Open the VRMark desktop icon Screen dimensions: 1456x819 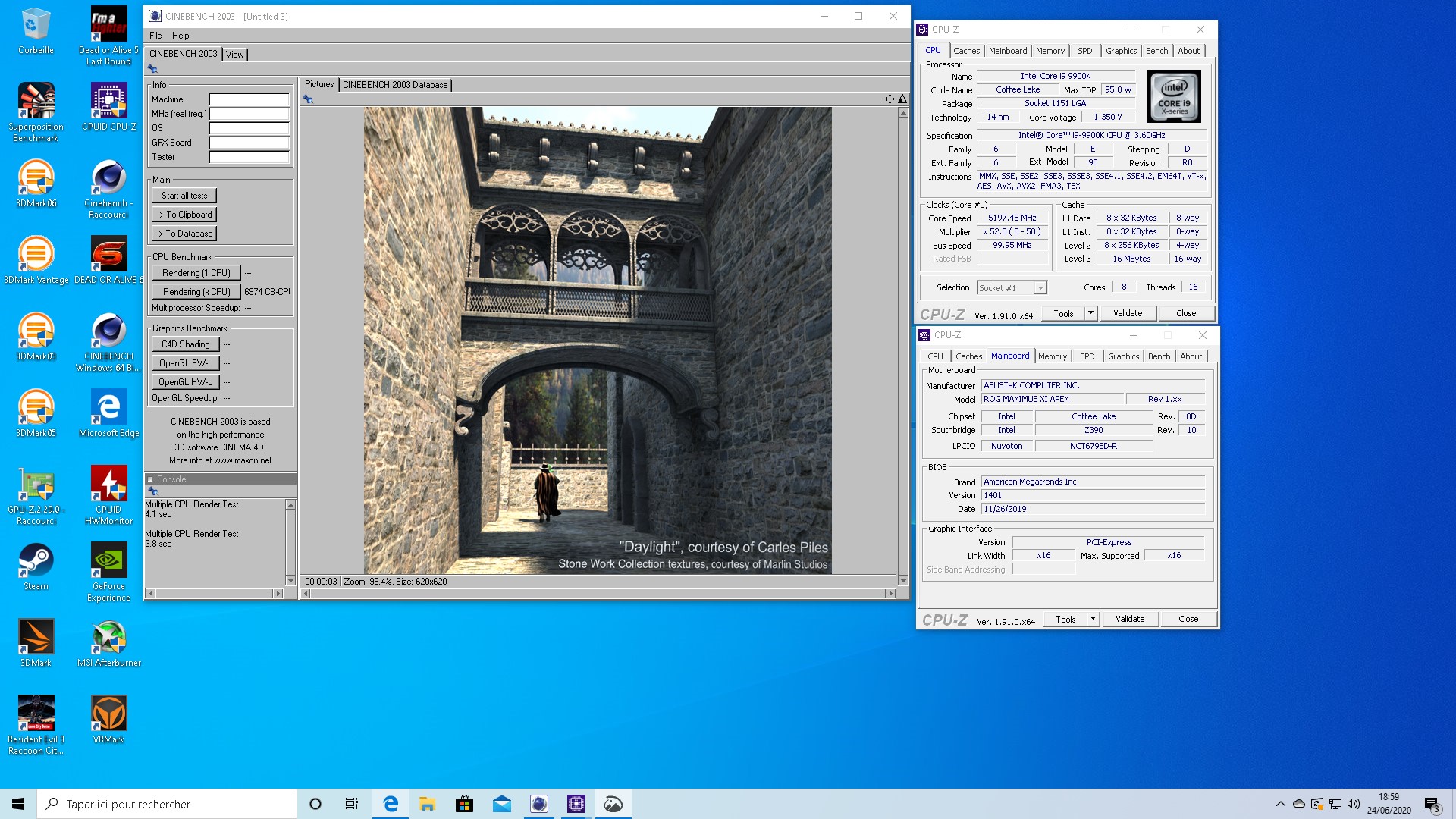(108, 720)
